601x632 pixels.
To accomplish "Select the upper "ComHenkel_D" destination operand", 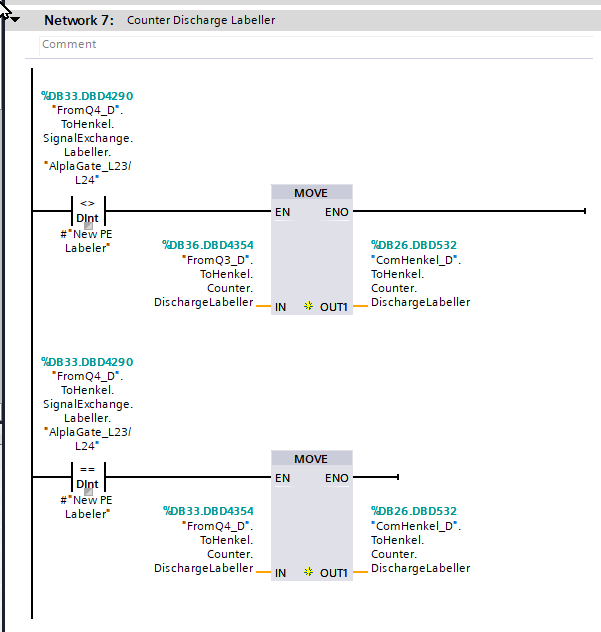I will pos(420,281).
